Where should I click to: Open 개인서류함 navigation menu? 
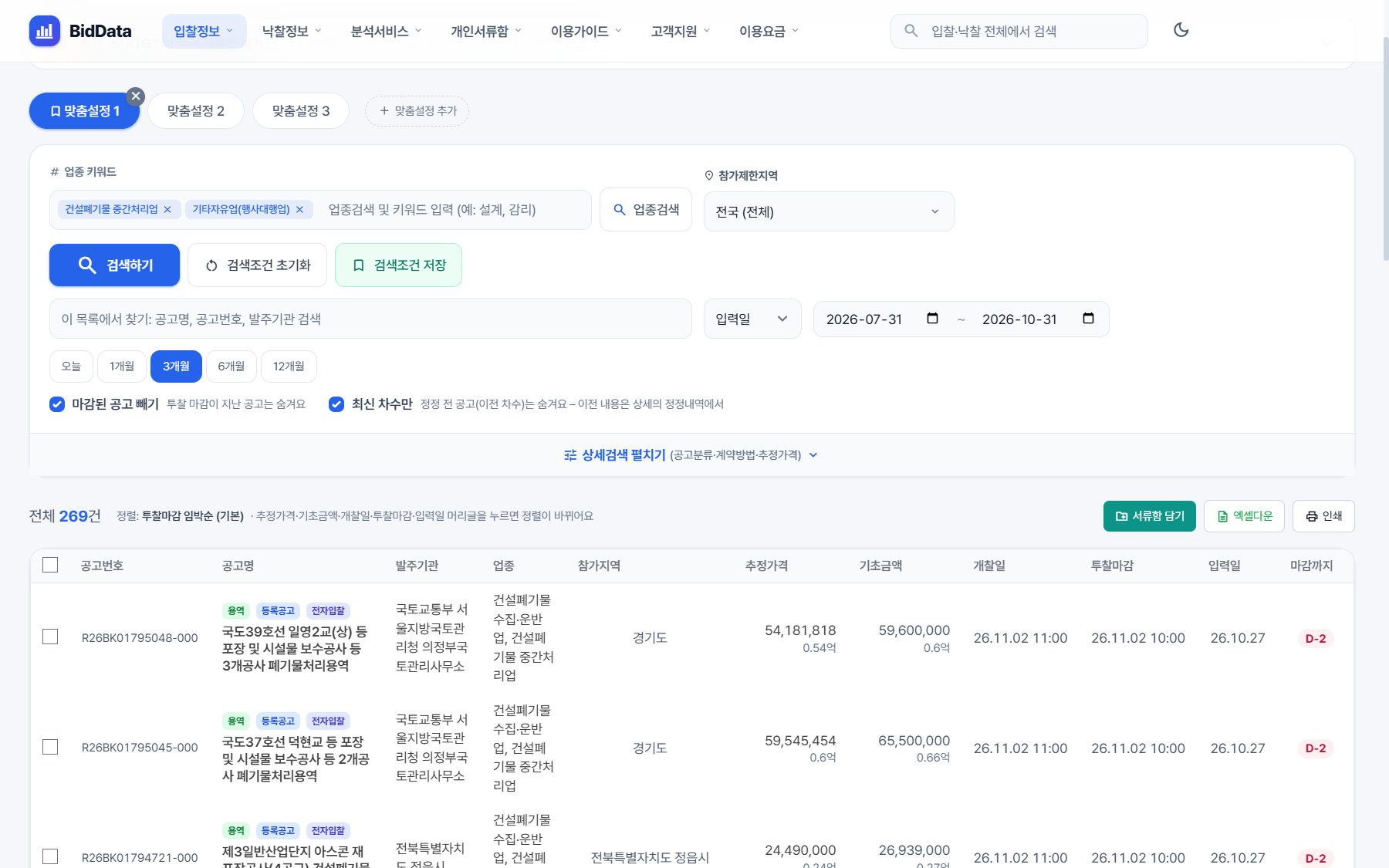click(x=486, y=31)
